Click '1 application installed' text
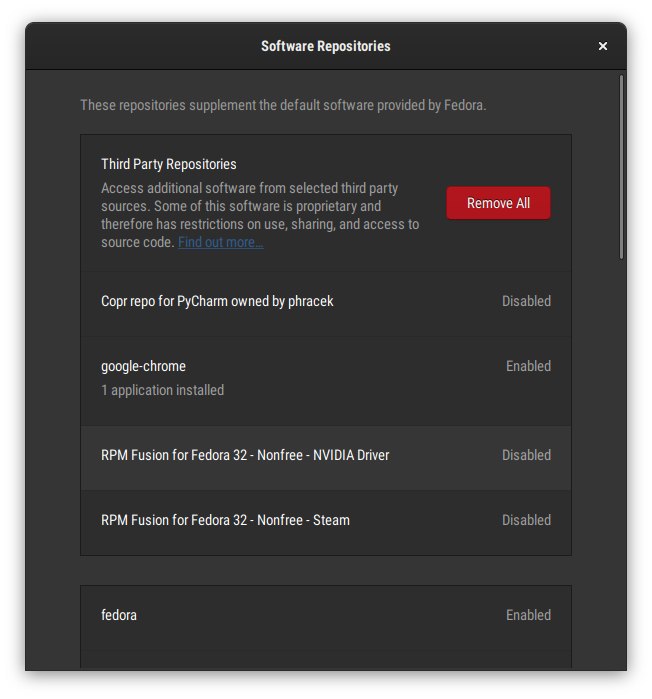 163,391
